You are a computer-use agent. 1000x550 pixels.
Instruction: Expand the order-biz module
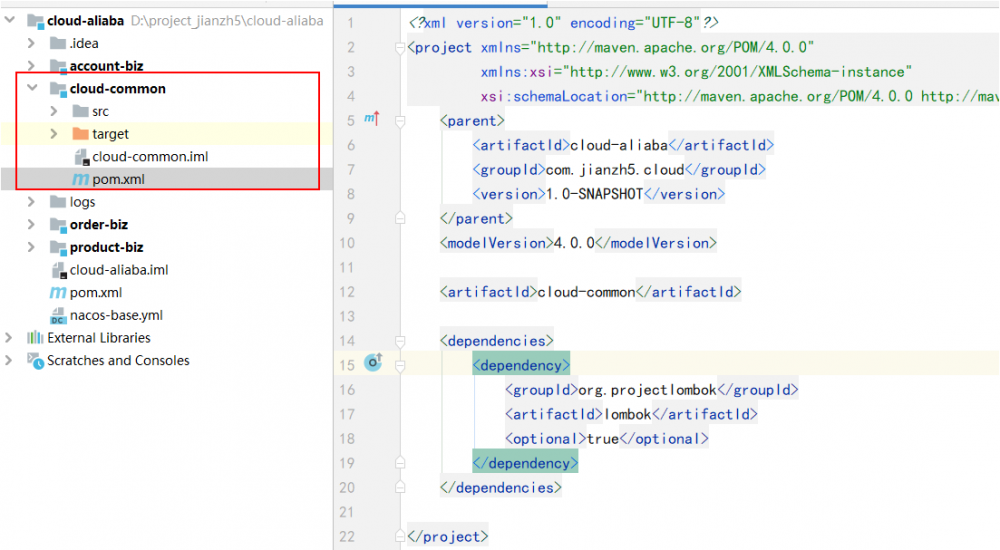32,225
